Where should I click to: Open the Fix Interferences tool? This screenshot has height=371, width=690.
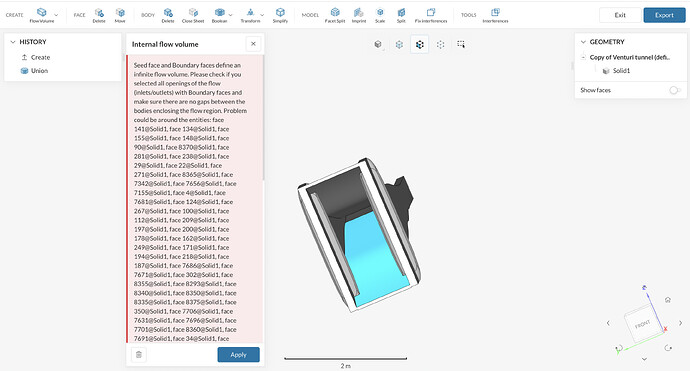click(431, 15)
